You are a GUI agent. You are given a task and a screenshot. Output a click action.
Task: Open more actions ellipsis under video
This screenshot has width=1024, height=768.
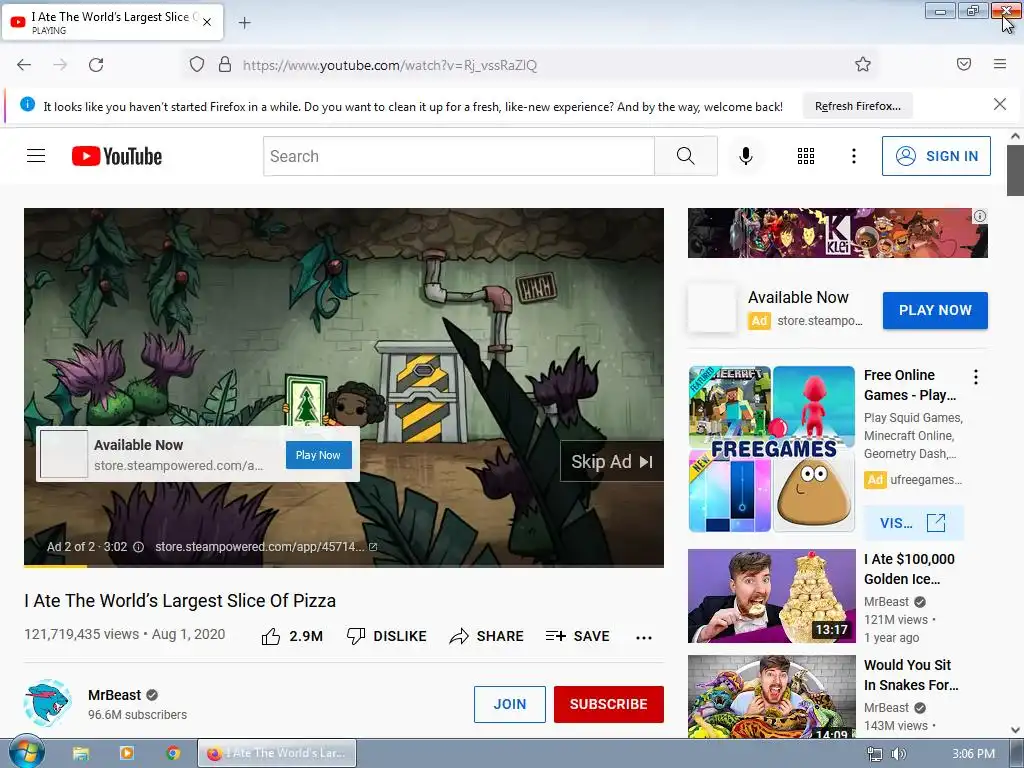coord(644,637)
